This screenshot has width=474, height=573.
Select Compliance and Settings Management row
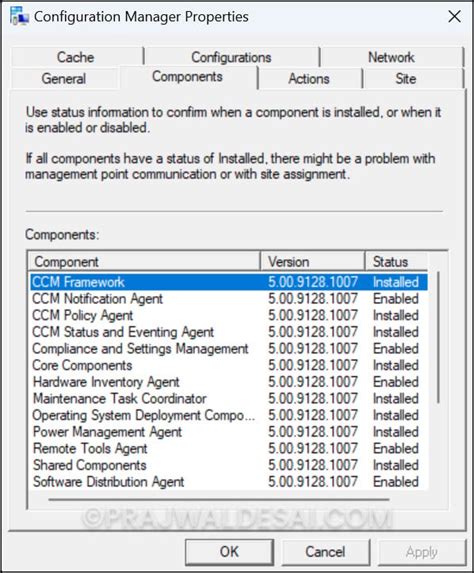[x=229, y=349]
